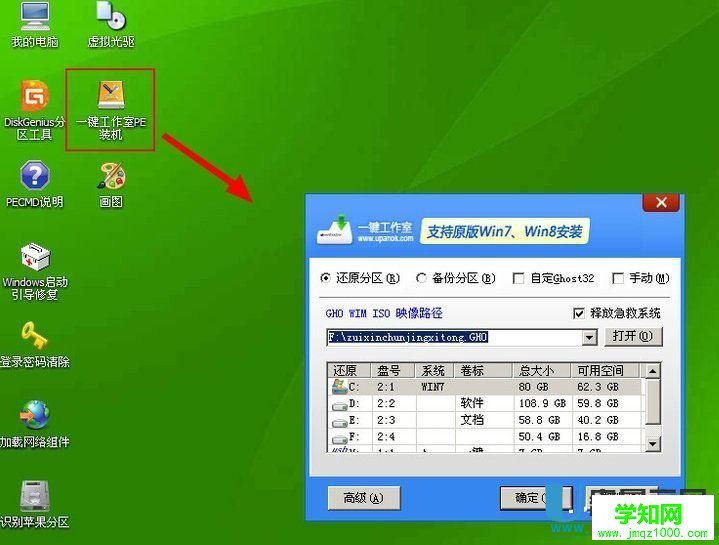Open 登录密码清除 key icon
This screenshot has height=545, width=719.
pos(35,345)
